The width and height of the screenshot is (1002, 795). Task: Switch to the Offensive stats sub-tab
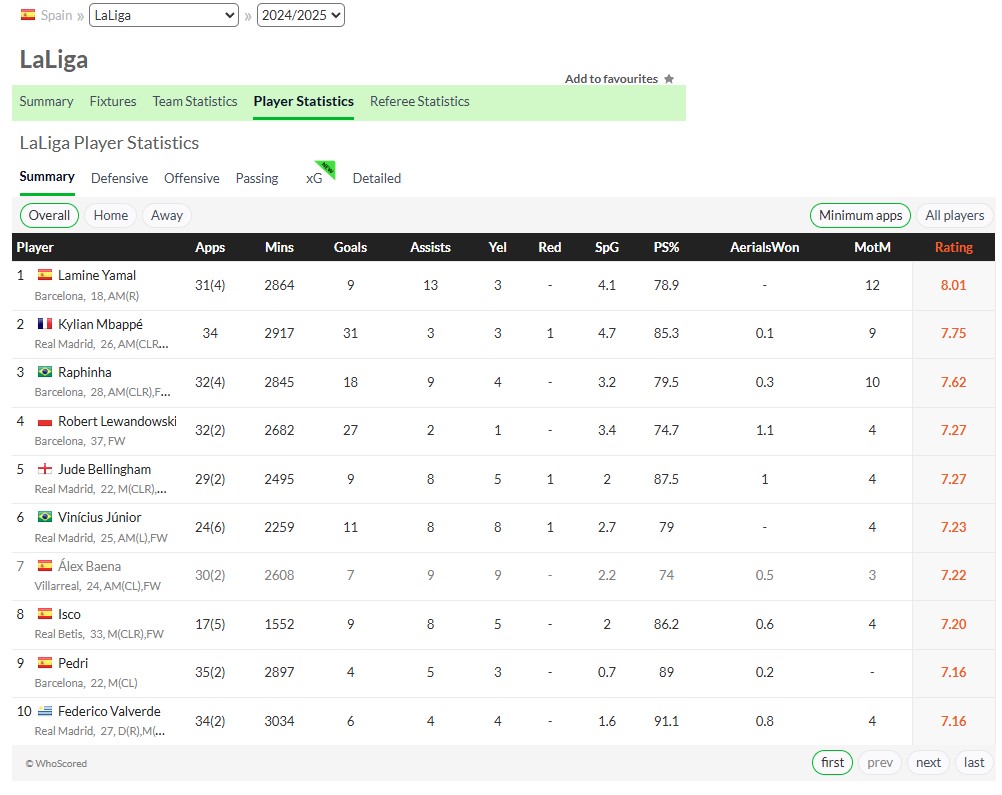pyautogui.click(x=192, y=178)
